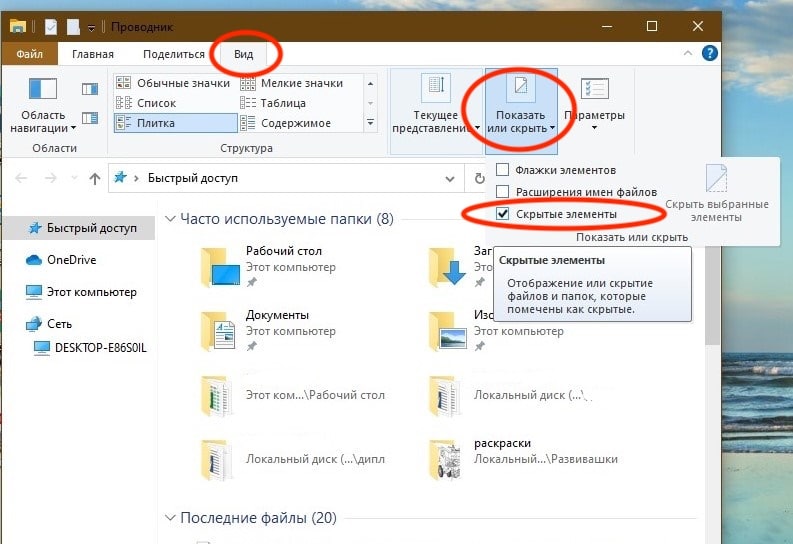Open the Показать или скрыть dropdown
793x544 pixels.
(521, 111)
